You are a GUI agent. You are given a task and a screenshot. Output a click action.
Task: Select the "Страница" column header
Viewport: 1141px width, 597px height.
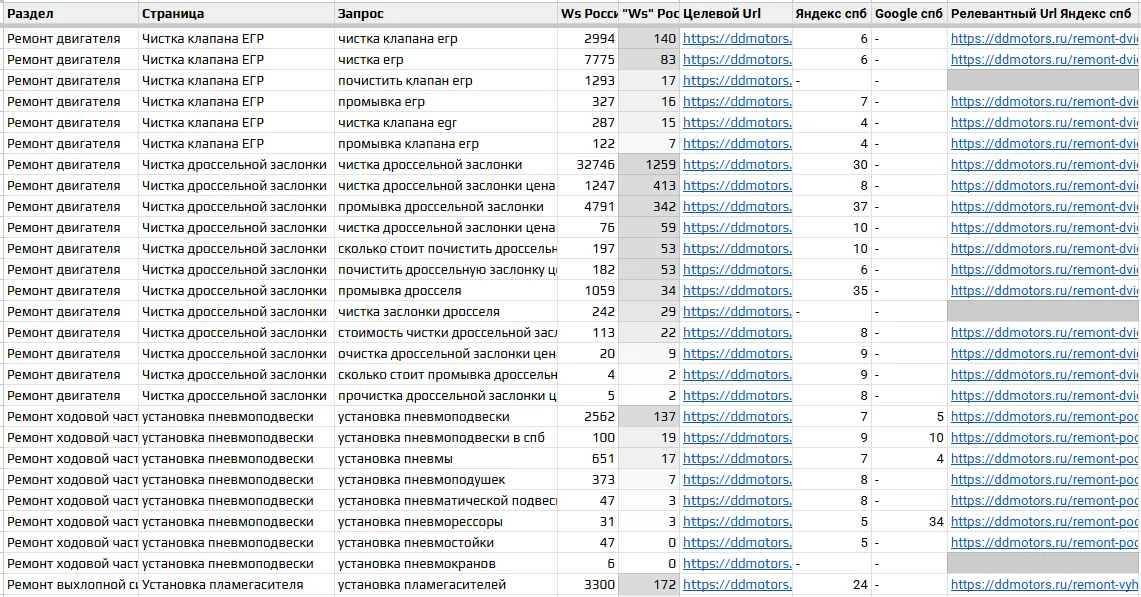click(236, 13)
